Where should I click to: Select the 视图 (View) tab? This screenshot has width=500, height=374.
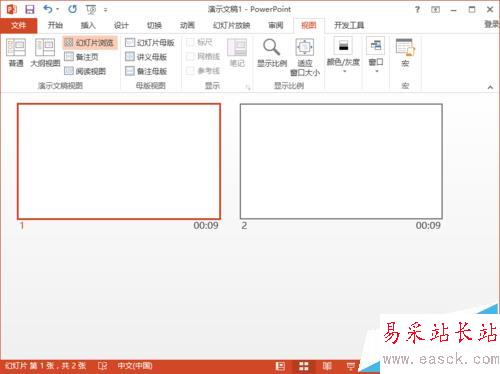pyautogui.click(x=309, y=25)
